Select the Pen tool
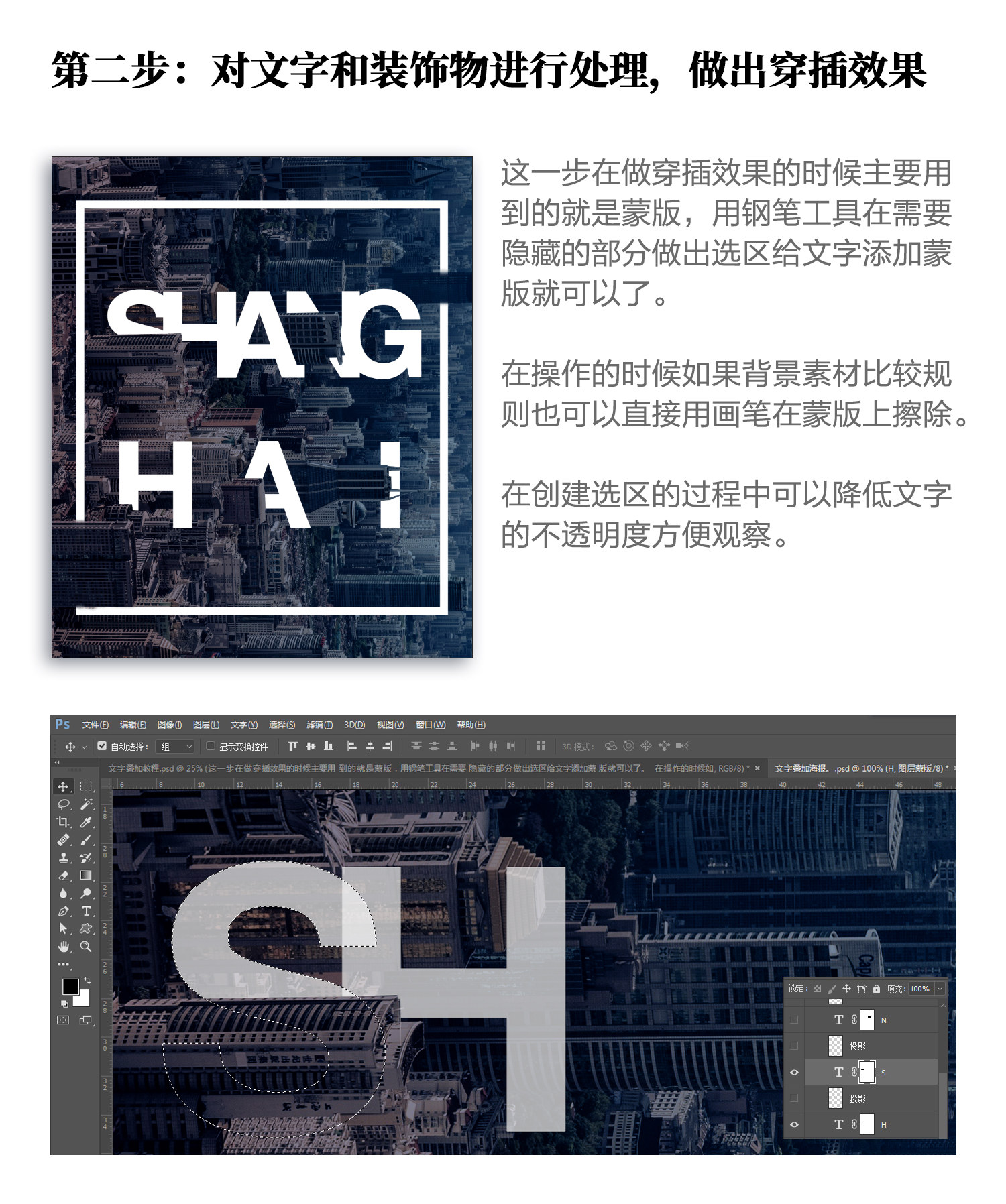 point(63,911)
